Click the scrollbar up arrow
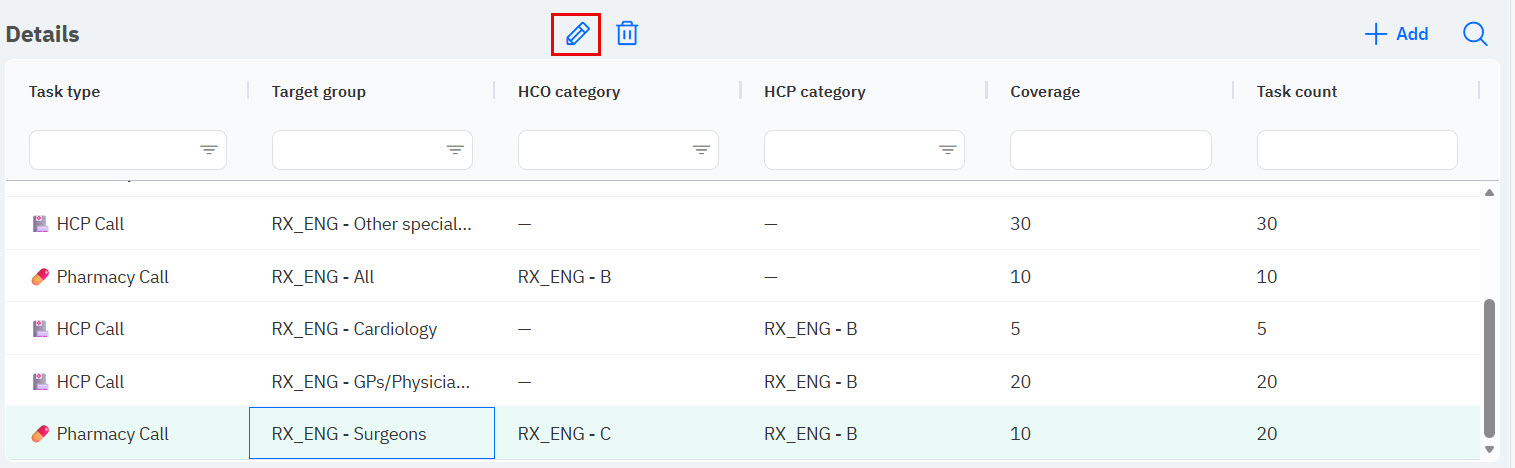This screenshot has width=1515, height=468. point(1489,192)
